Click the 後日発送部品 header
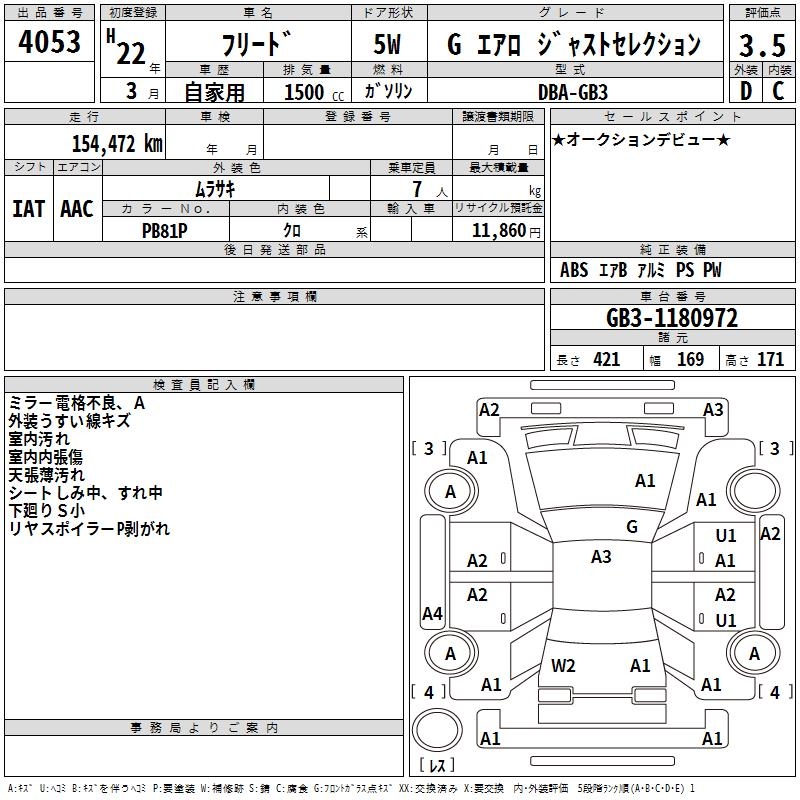This screenshot has height=800, width=800. (274, 250)
